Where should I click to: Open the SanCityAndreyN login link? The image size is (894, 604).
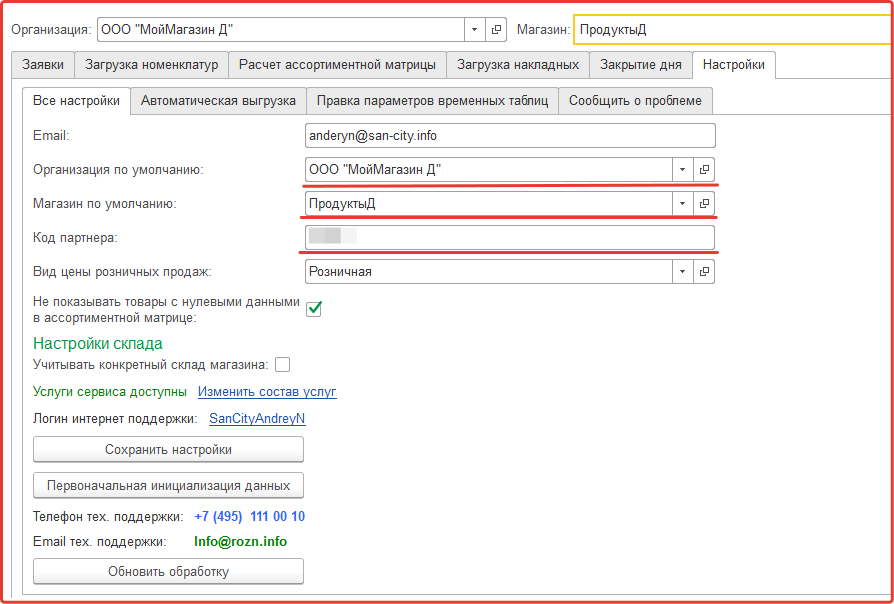pyautogui.click(x=257, y=419)
